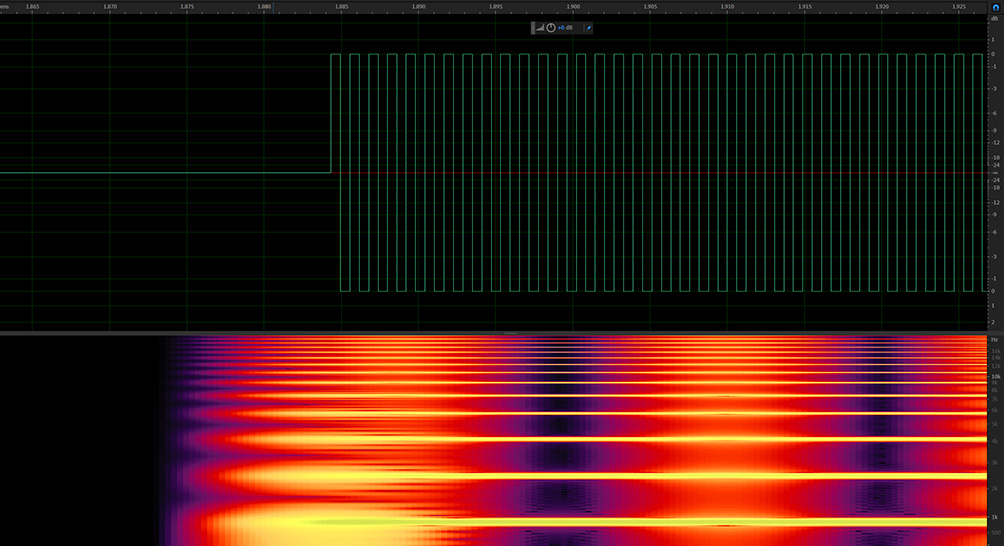Viewport: 1004px width, 546px height.
Task: Click the 1.900 mark on the time ruler
Action: (573, 6)
